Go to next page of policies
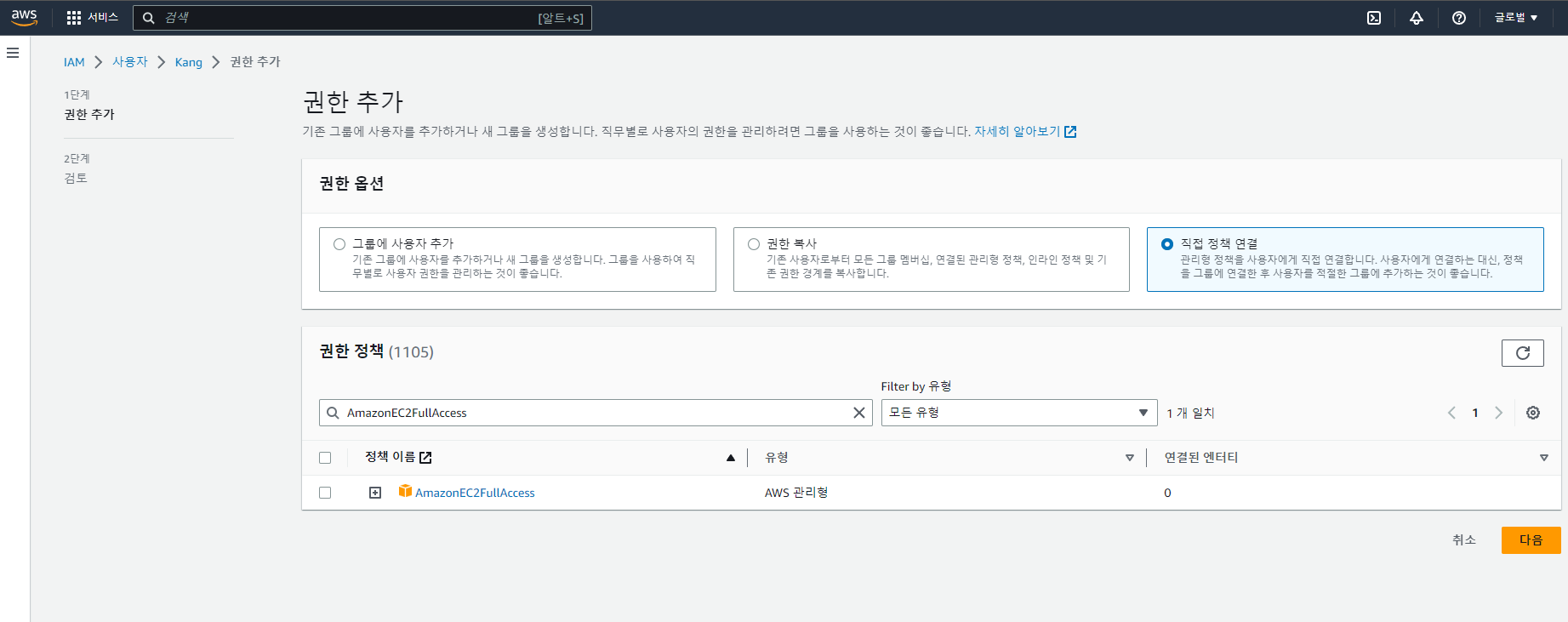The image size is (1568, 622). coord(1499,413)
